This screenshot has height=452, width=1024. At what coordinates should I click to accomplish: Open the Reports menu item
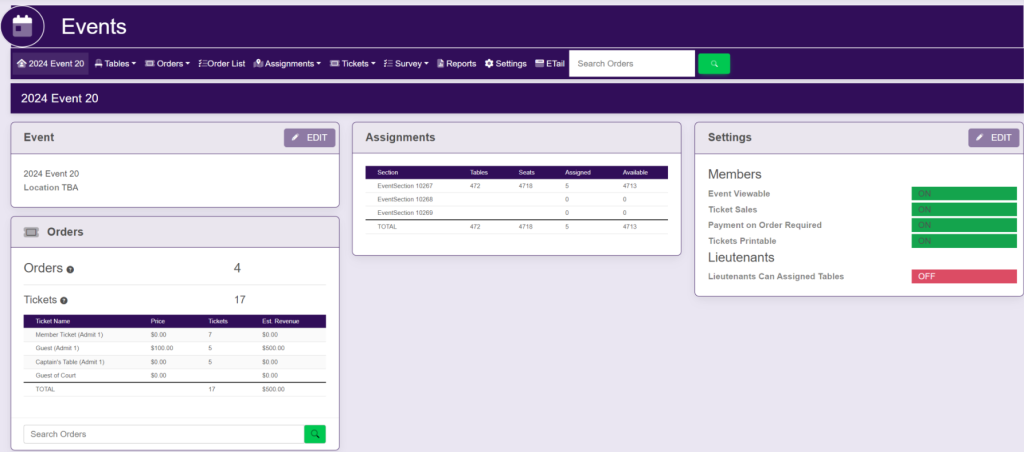456,63
